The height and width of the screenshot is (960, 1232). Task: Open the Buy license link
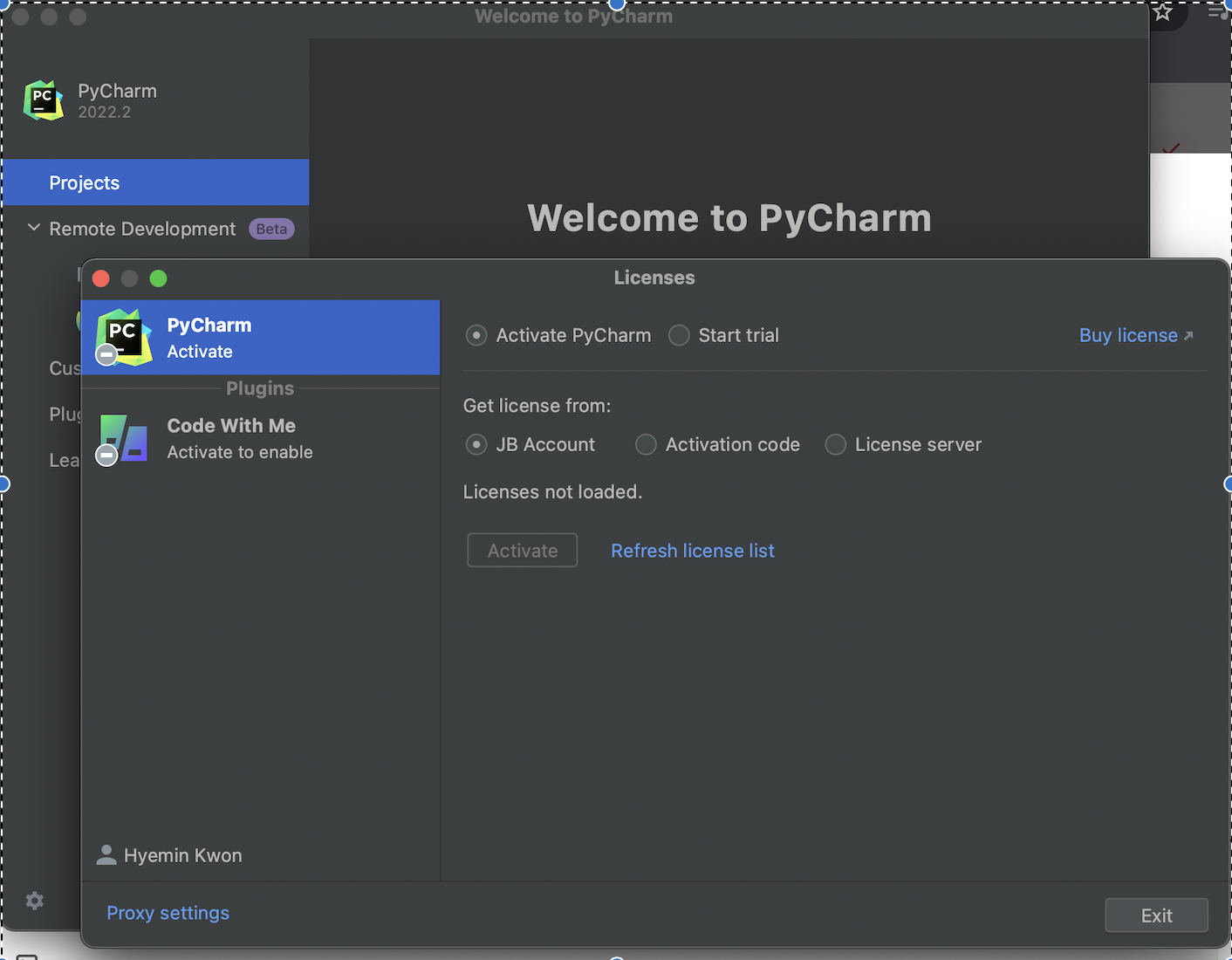(x=1136, y=335)
